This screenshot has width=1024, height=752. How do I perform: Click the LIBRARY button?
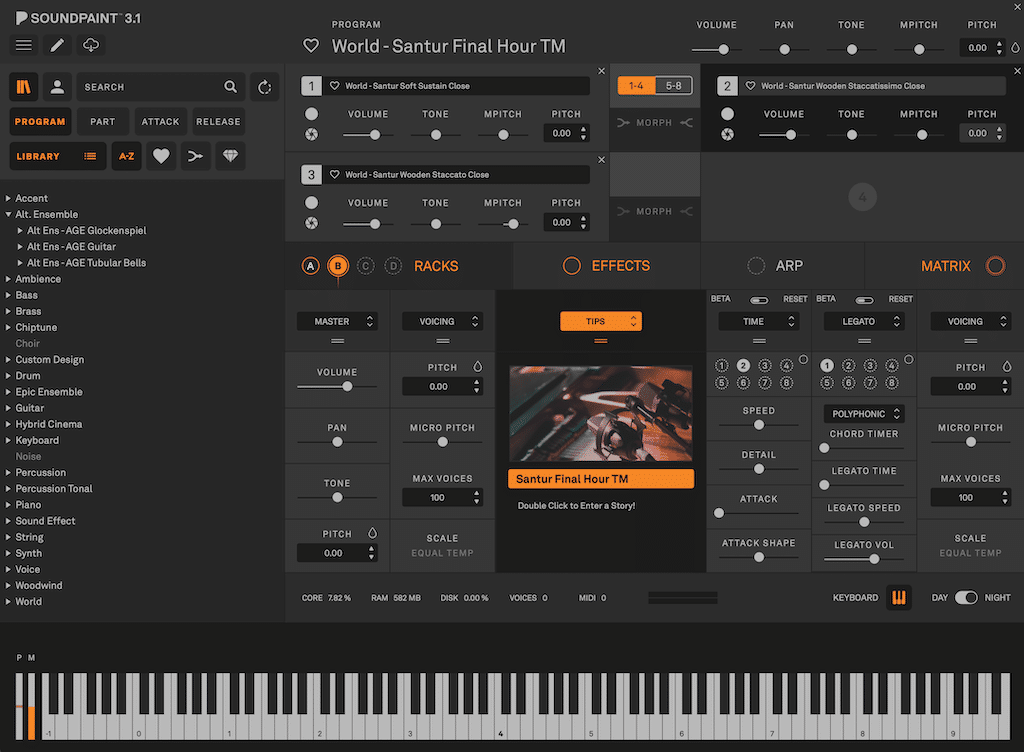[57, 156]
